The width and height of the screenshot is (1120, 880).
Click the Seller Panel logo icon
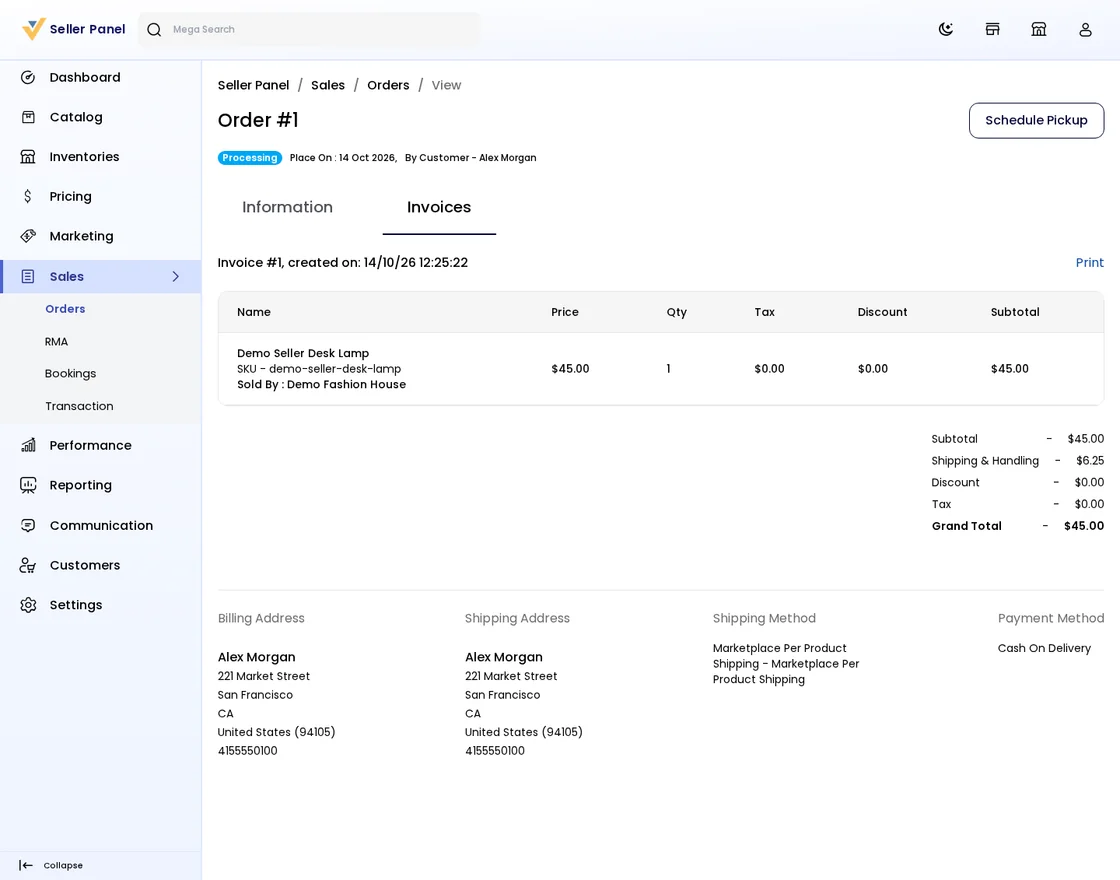pos(34,29)
